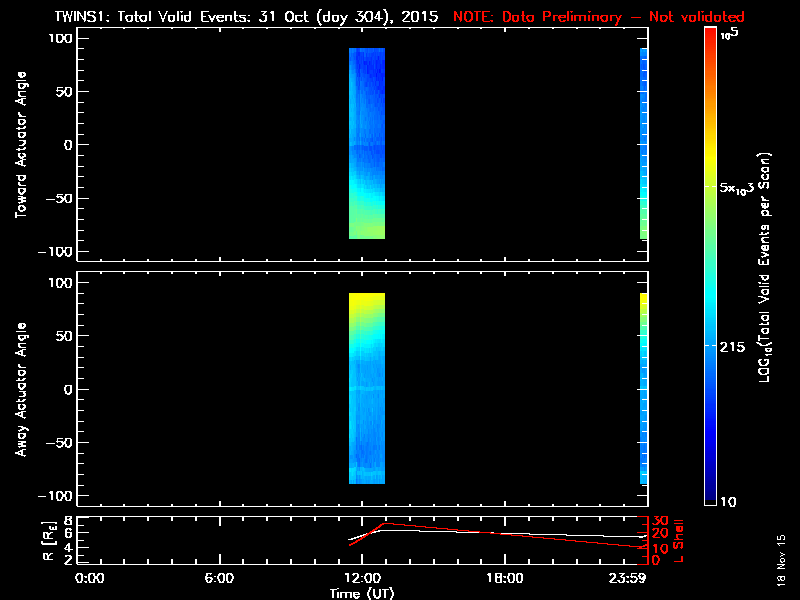Click the 6:00 tick label on time axis
This screenshot has height=600, width=800.
pos(219,578)
